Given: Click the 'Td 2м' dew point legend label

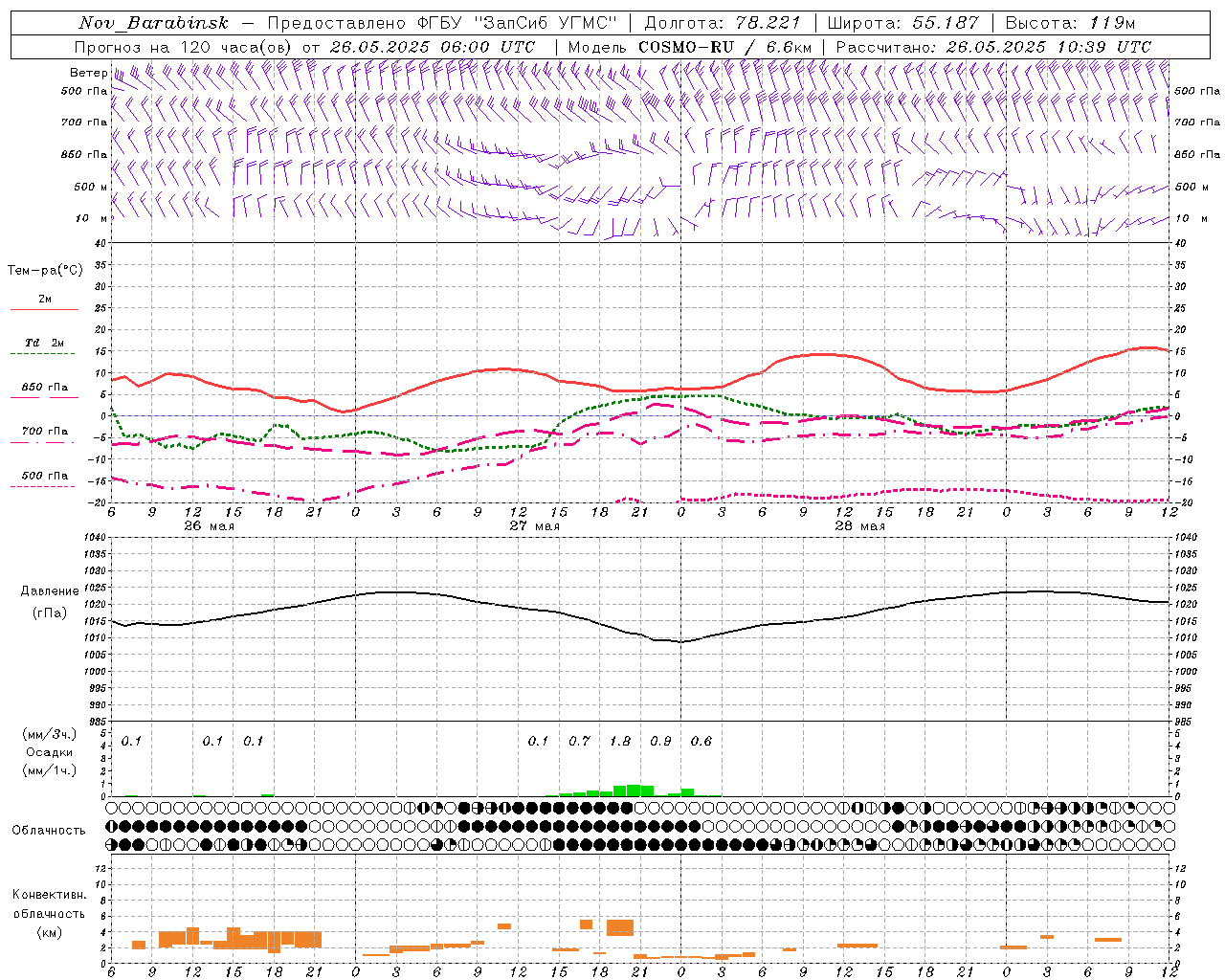Looking at the screenshot, I should click(44, 342).
